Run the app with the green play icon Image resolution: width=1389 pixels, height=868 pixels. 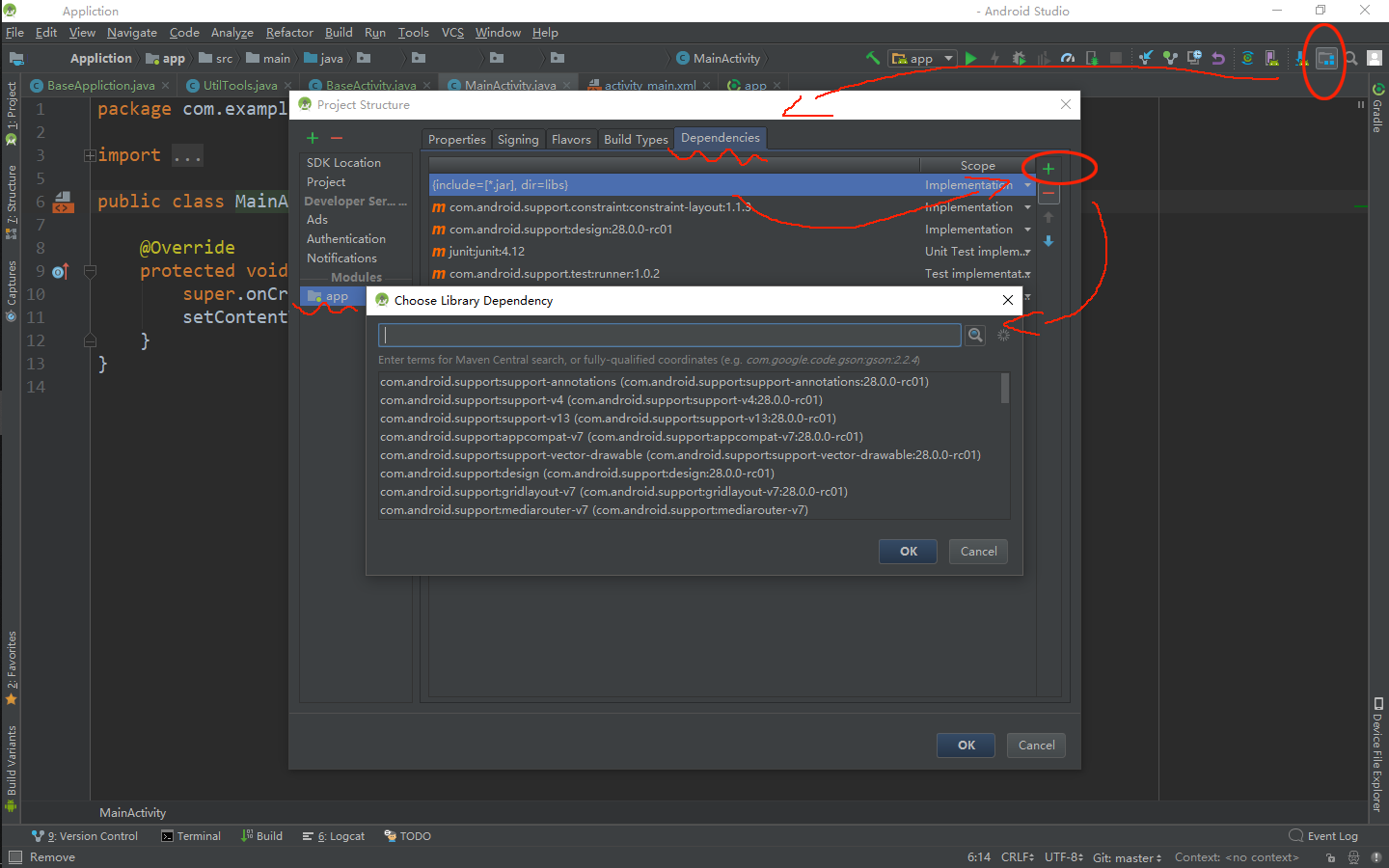[x=971, y=58]
